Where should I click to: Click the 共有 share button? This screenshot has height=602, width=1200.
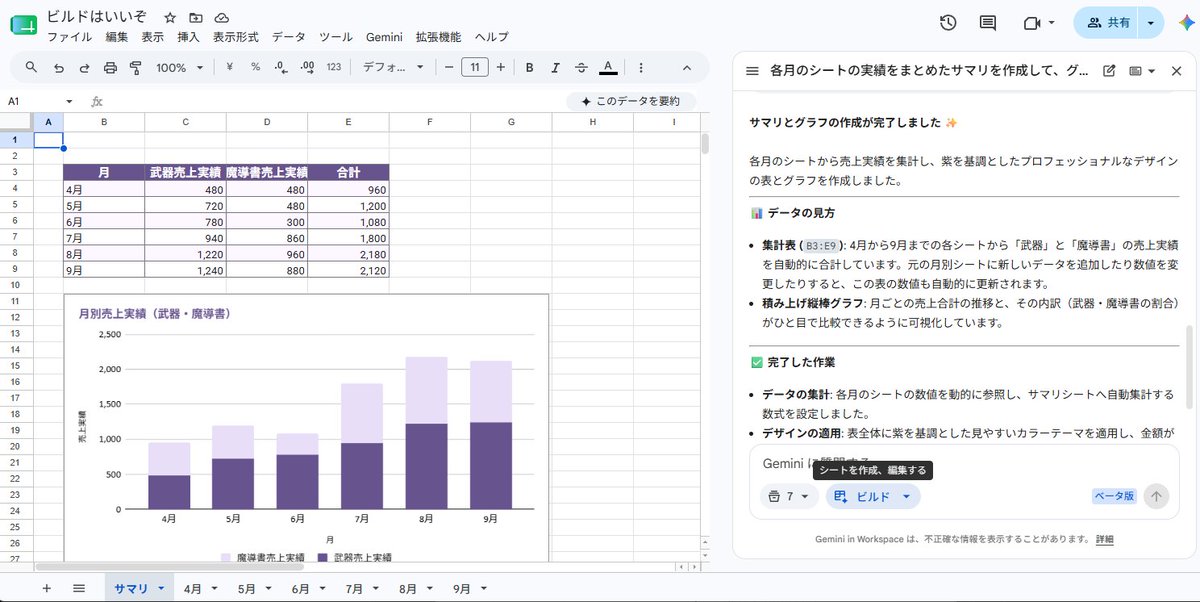(1108, 22)
